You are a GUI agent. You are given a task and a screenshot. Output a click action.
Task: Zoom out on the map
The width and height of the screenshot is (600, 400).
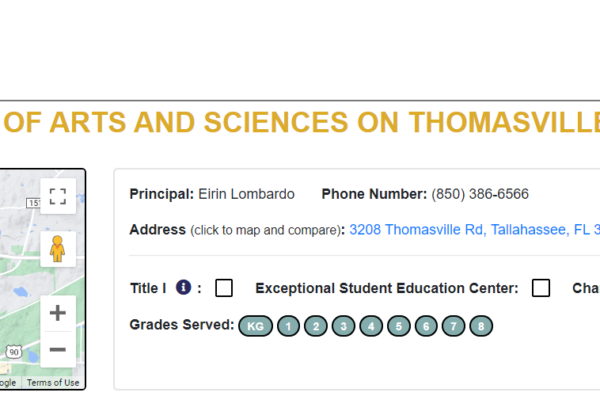click(x=58, y=349)
